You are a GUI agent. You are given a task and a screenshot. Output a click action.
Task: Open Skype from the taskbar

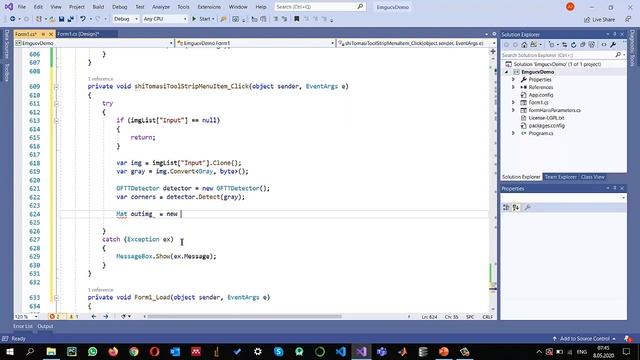tap(279, 351)
